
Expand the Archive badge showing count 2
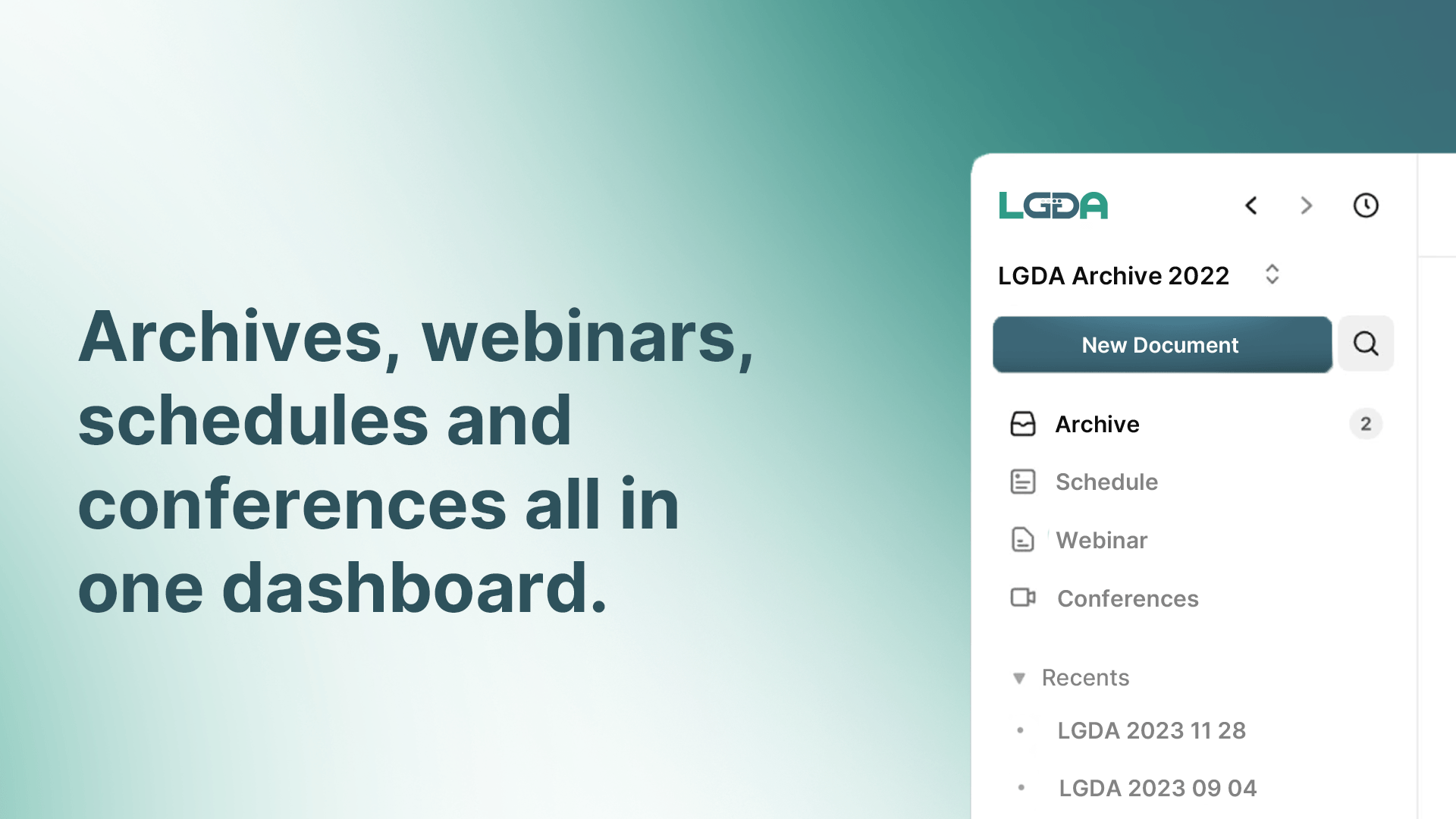[1365, 423]
